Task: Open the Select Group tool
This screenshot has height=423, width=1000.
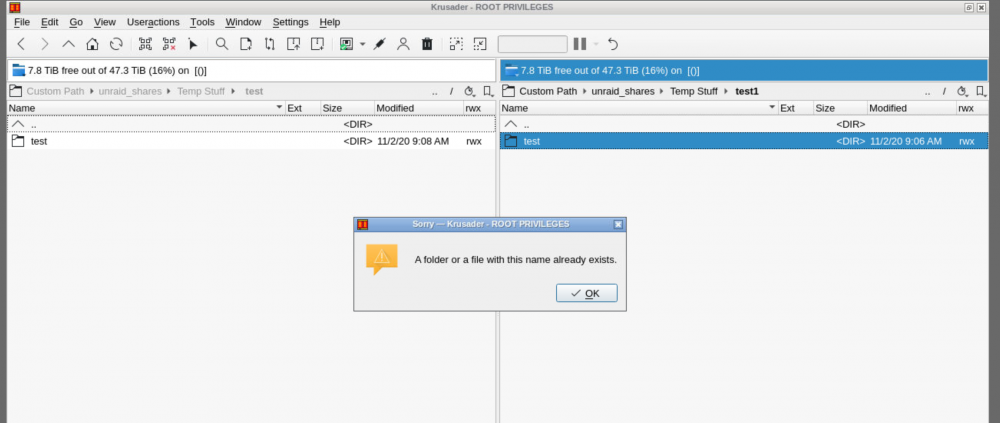Action: tap(145, 44)
